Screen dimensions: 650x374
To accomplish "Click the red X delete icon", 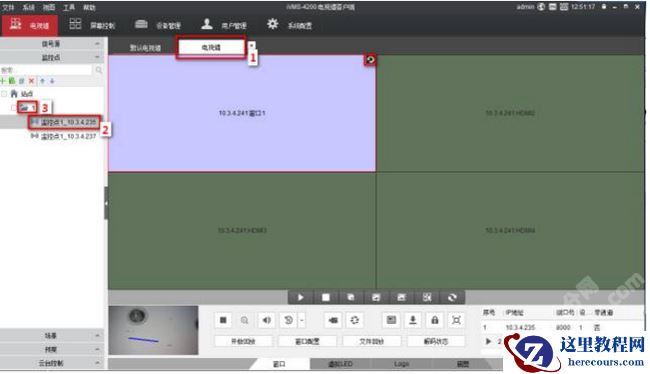I will [x=31, y=80].
